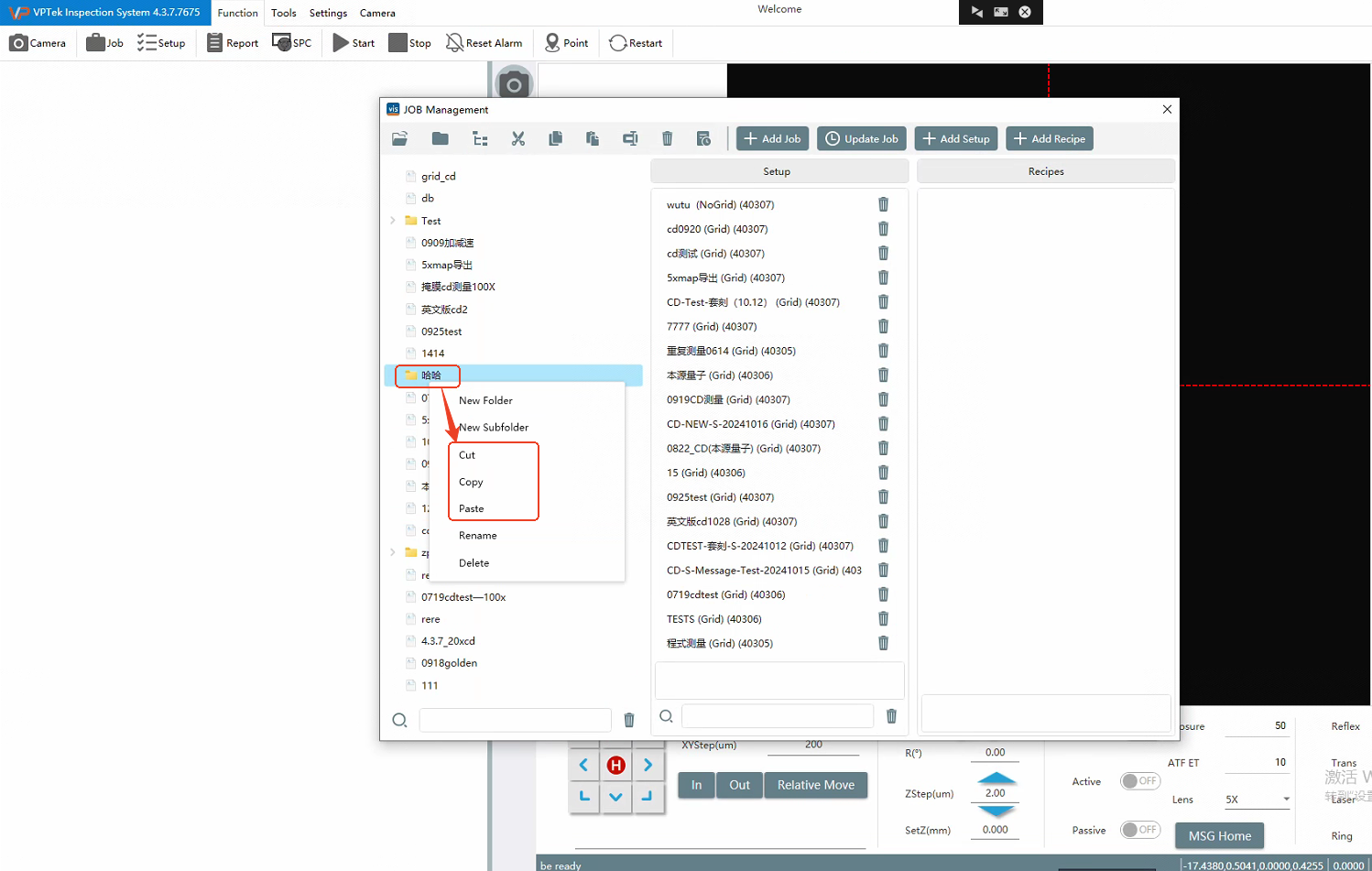Expand the Test folder in job tree

(x=393, y=221)
